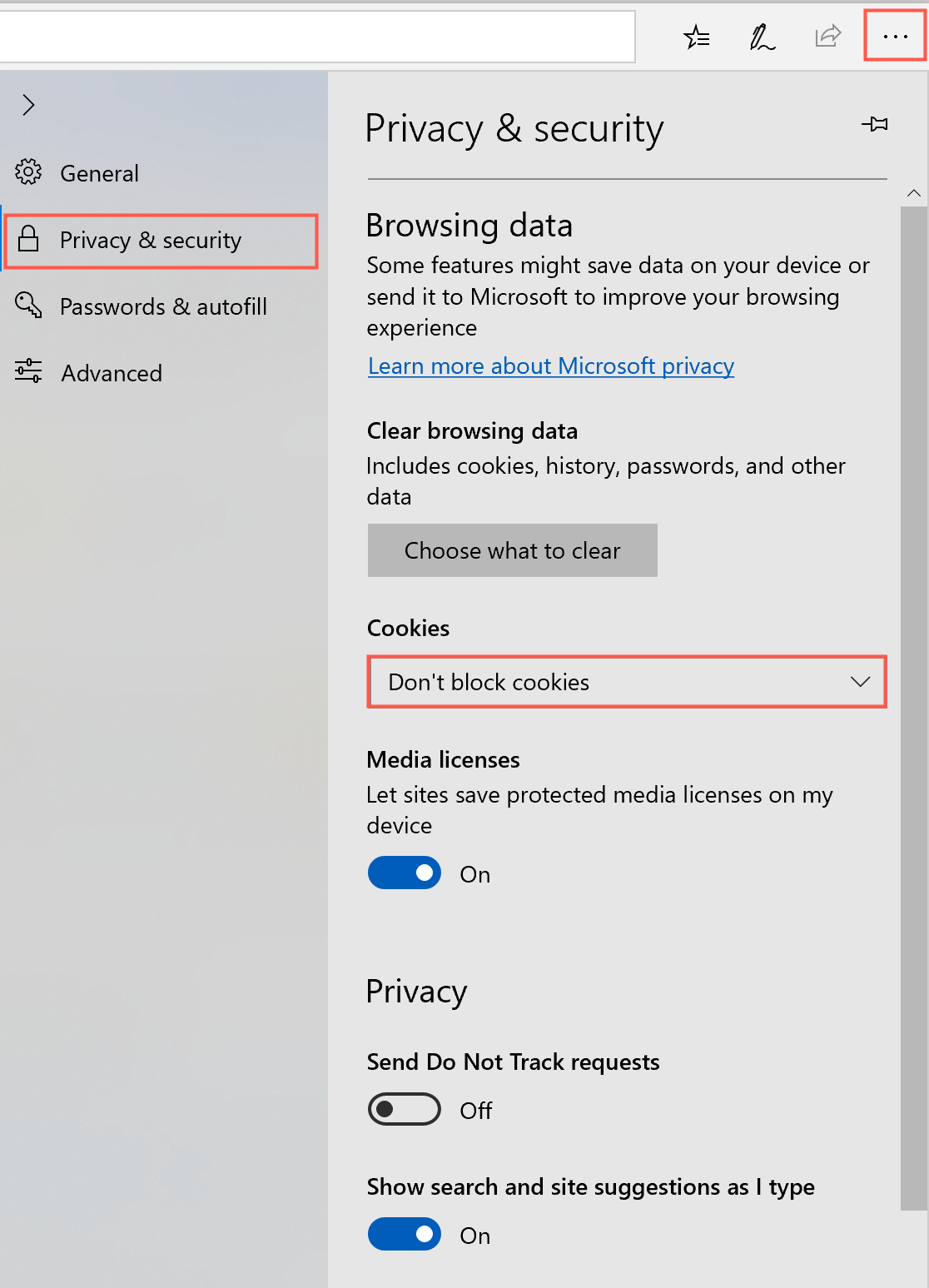Expand the settings sidebar chevron
This screenshot has width=929, height=1288.
(x=29, y=105)
